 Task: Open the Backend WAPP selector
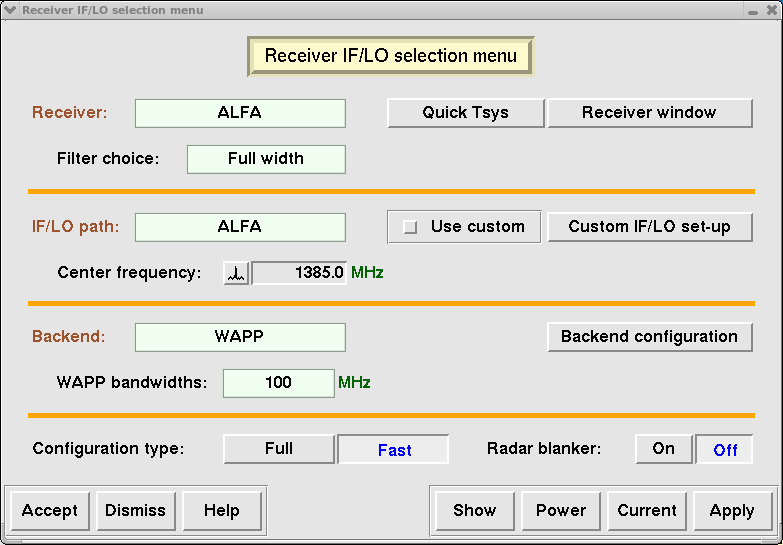coord(240,337)
